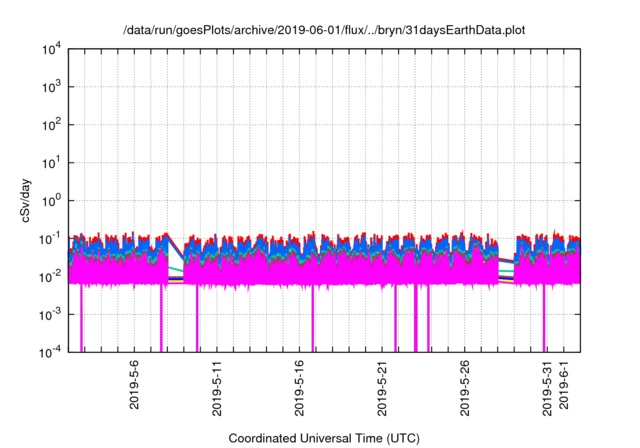Click the 2019-5-11 date tick label
640x448 pixels.
217,385
